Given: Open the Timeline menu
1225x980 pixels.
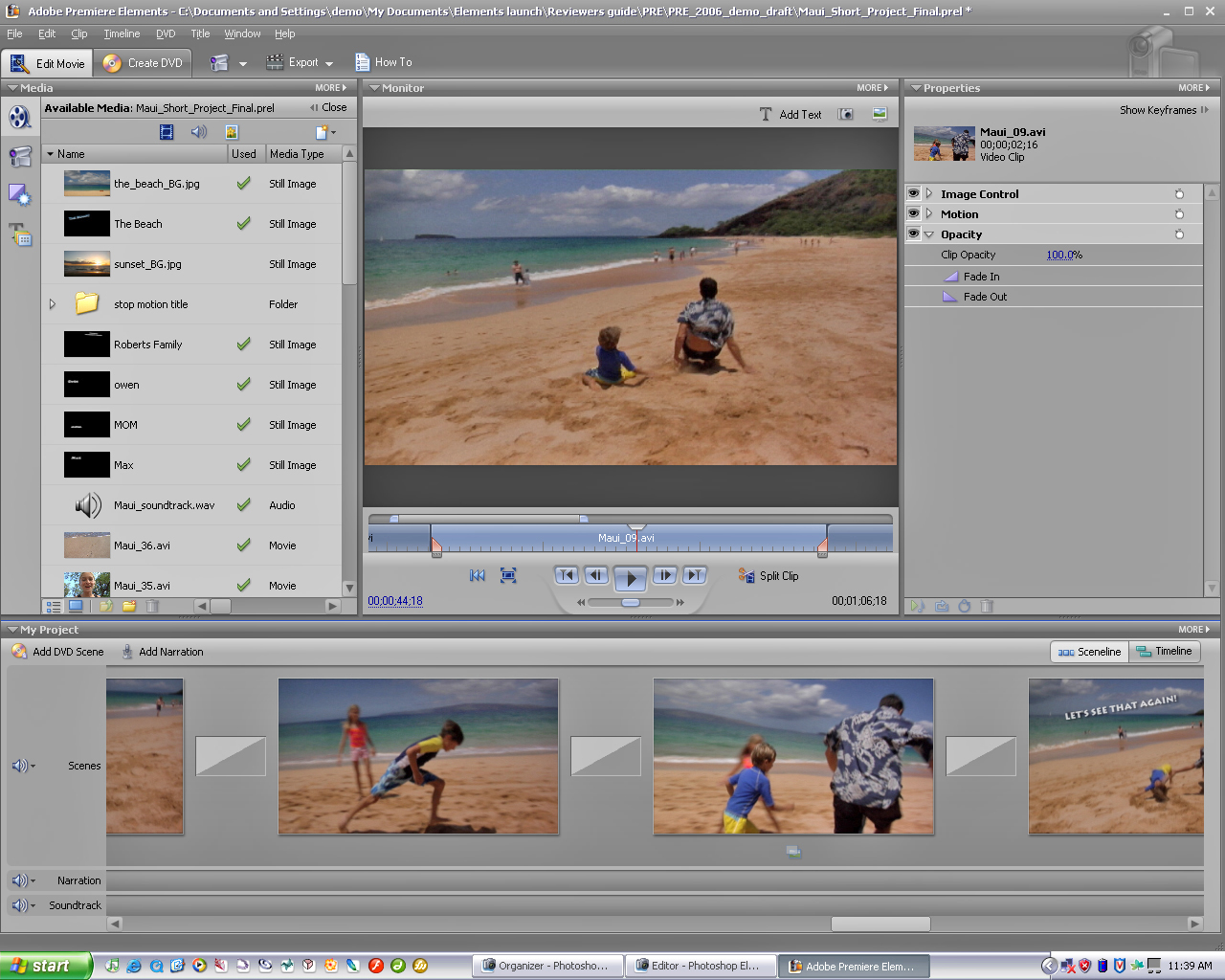Looking at the screenshot, I should [122, 33].
